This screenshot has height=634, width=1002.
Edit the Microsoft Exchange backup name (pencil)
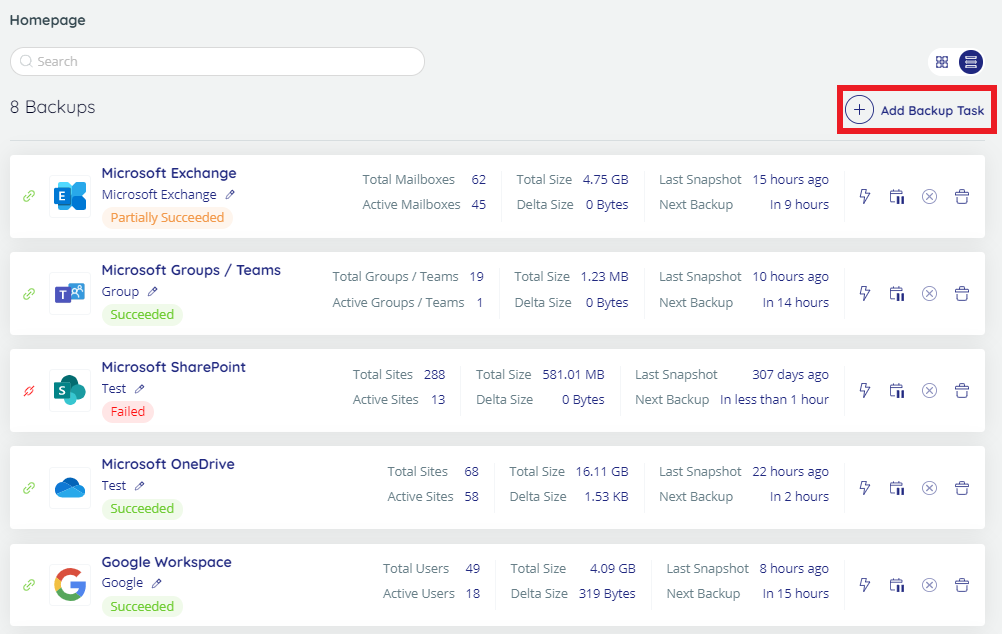(230, 194)
